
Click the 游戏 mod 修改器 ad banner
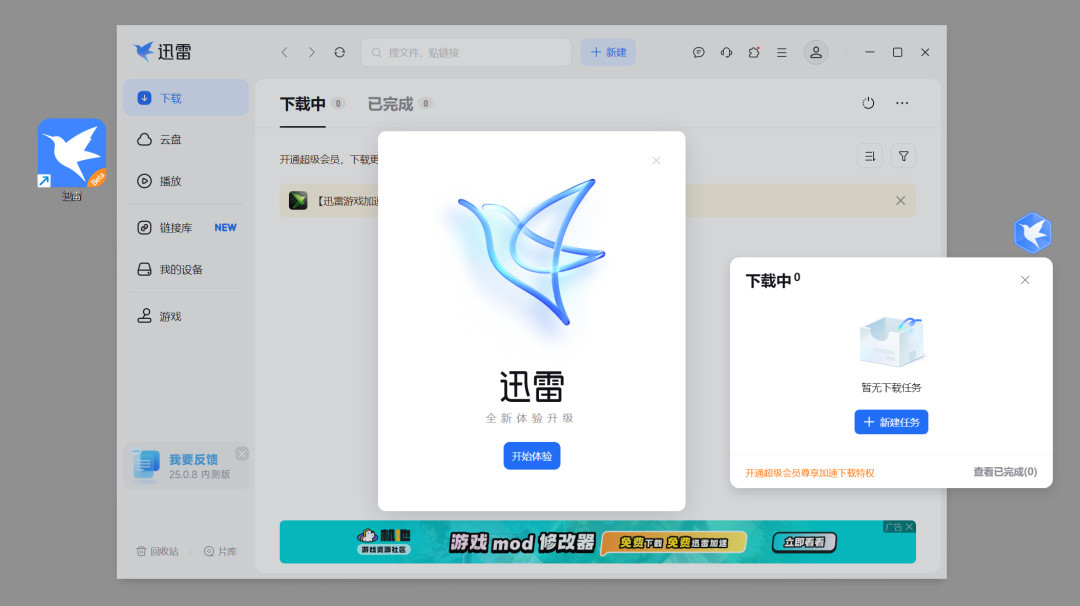598,542
